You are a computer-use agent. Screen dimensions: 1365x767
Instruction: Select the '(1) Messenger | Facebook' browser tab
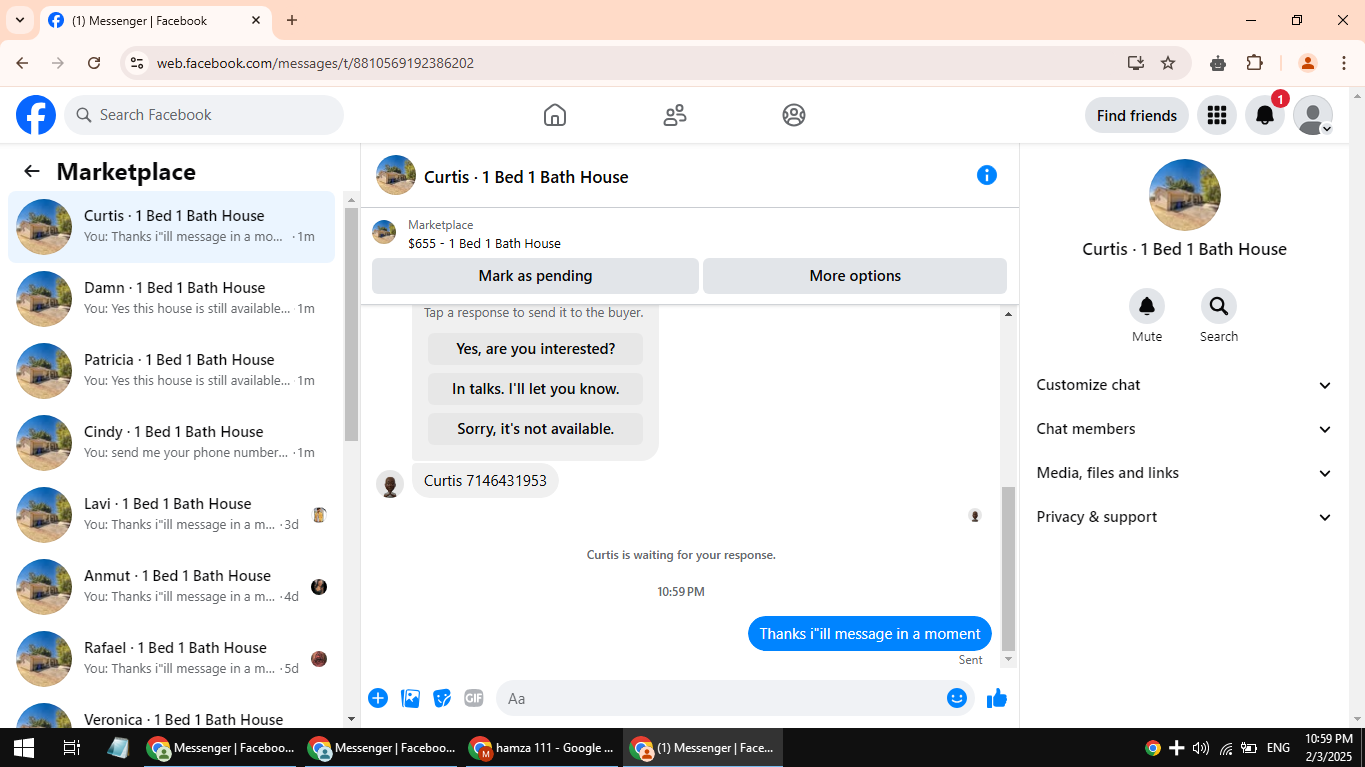pos(155,20)
